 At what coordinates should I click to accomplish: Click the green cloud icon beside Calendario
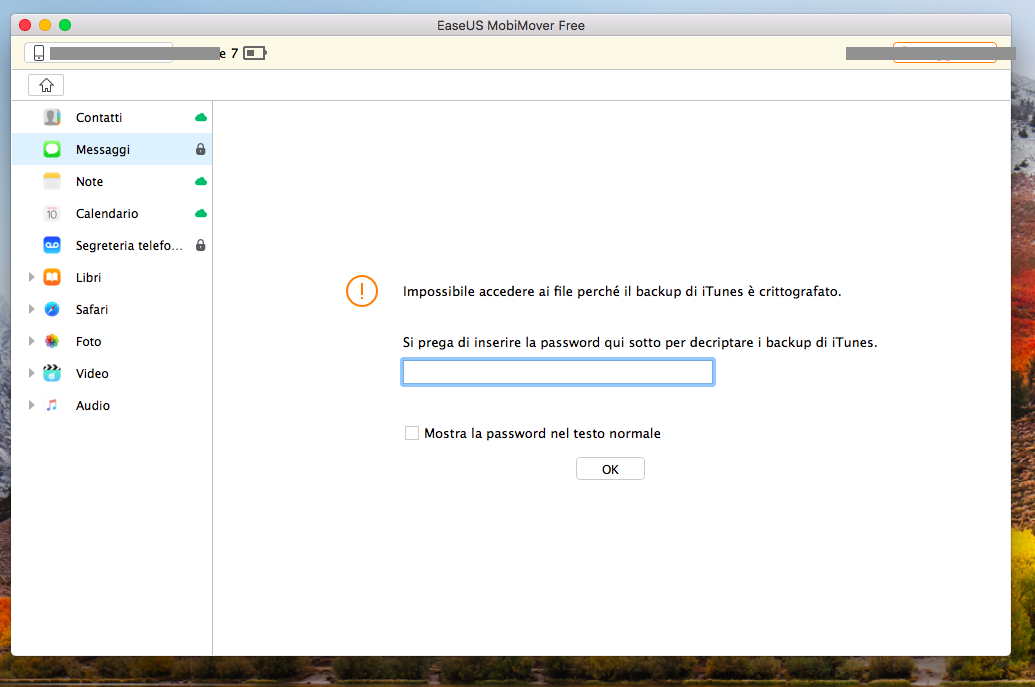[x=201, y=214]
